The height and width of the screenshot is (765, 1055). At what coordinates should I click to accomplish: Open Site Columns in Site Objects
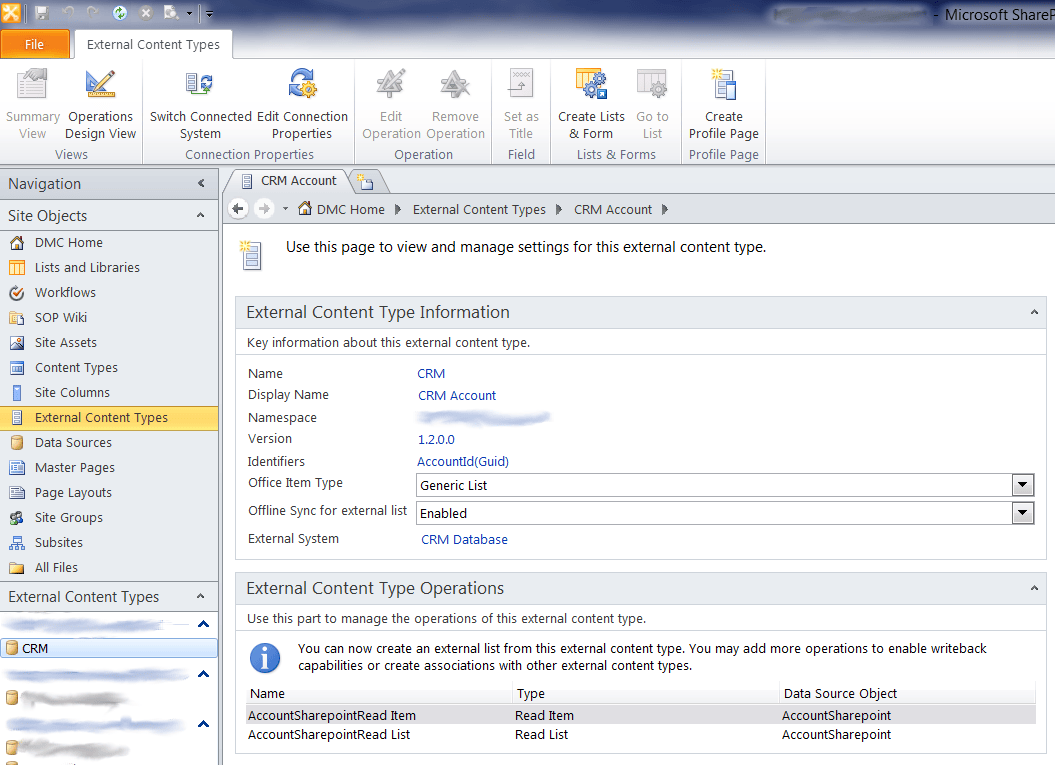coord(72,392)
